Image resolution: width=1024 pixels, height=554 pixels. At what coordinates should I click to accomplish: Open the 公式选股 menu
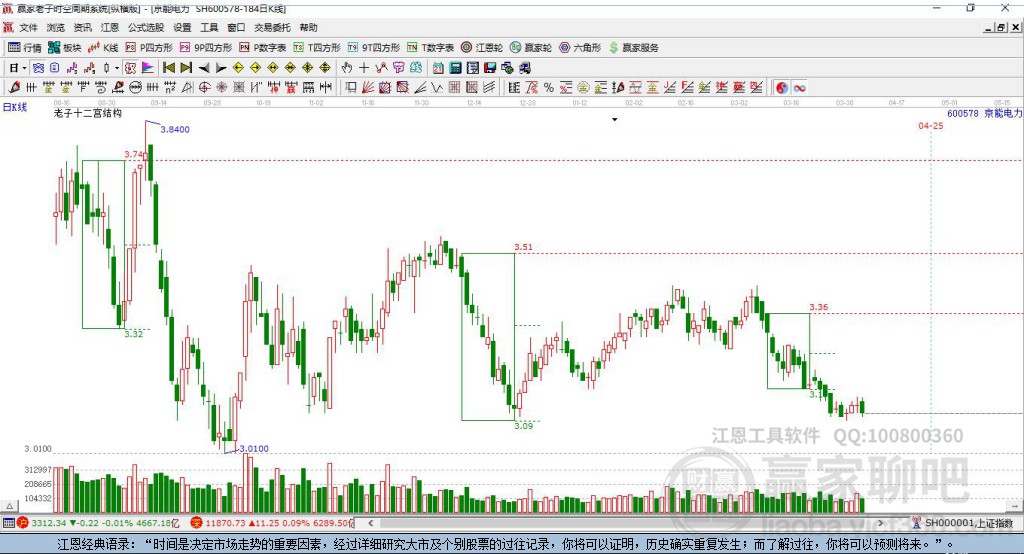point(146,27)
